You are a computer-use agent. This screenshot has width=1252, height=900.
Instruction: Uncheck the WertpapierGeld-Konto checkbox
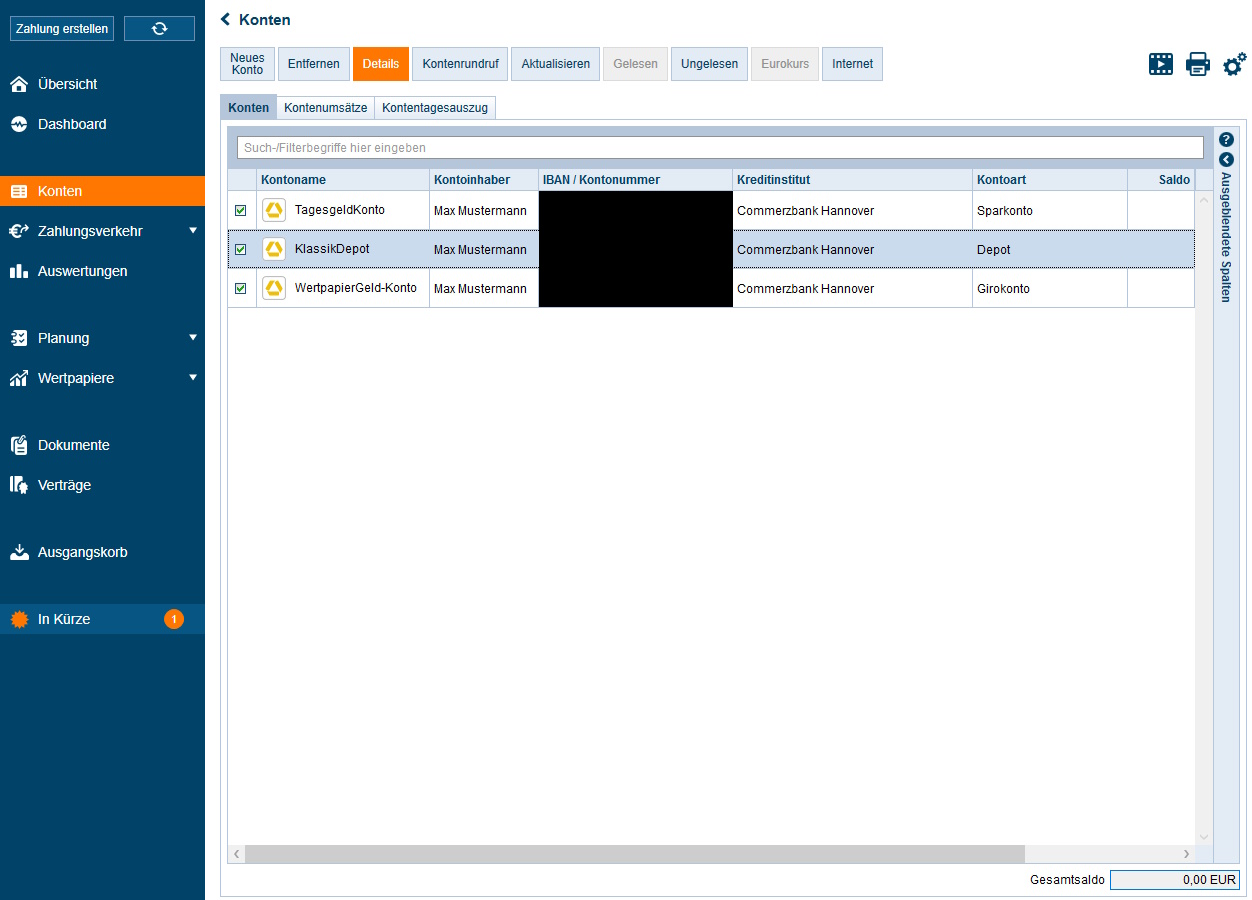[x=241, y=289]
